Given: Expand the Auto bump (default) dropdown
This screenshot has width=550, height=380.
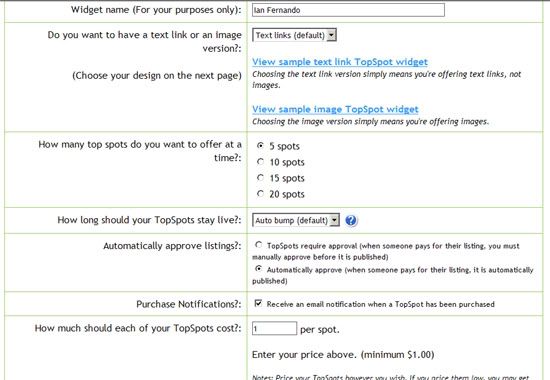Looking at the screenshot, I should click(296, 220).
